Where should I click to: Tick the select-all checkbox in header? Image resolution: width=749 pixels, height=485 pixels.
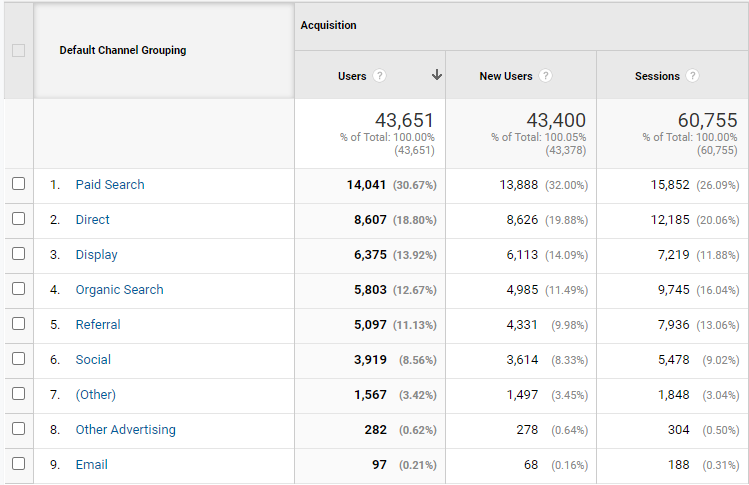[x=19, y=50]
